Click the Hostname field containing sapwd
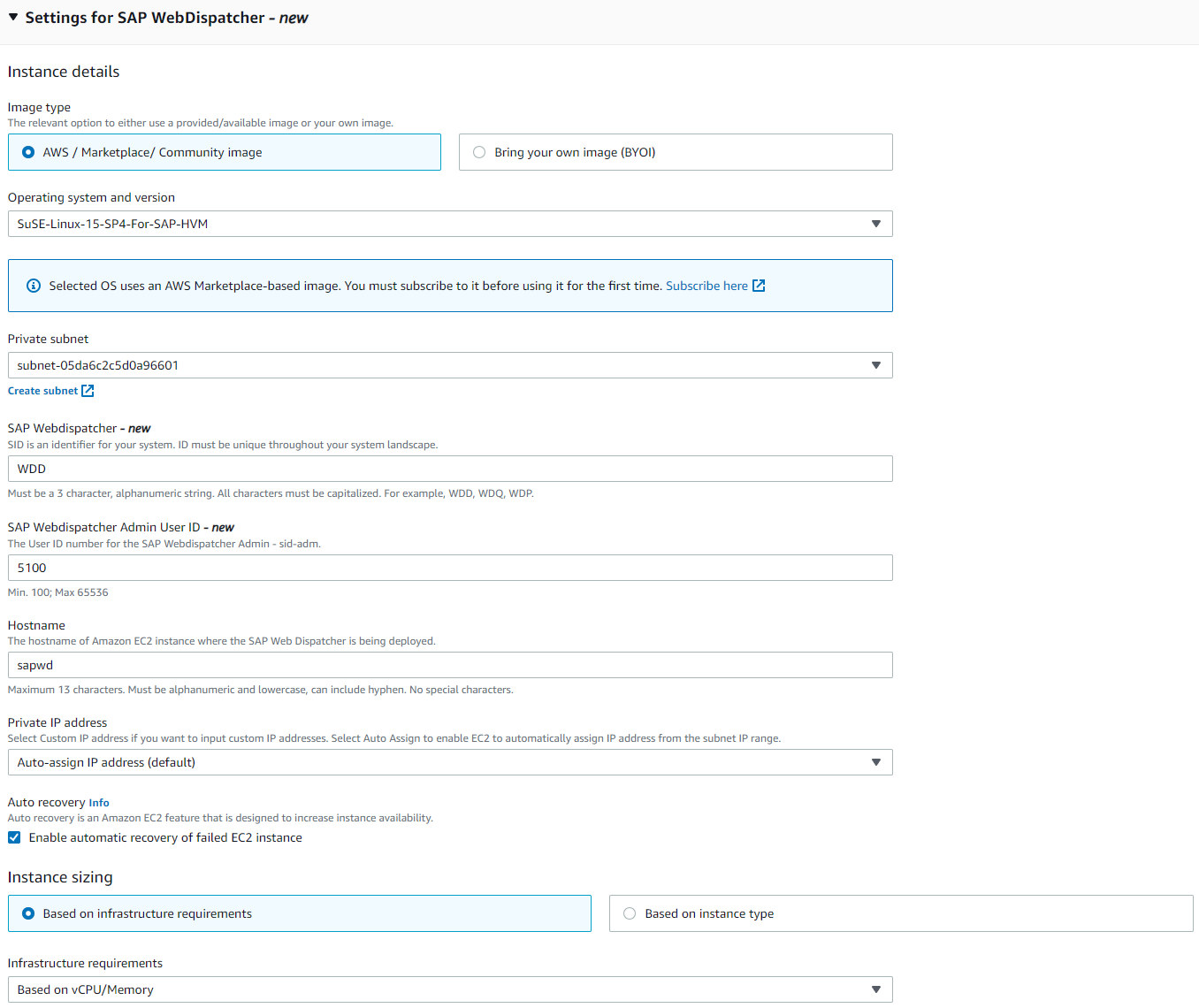This screenshot has height=1008, width=1199. 450,665
